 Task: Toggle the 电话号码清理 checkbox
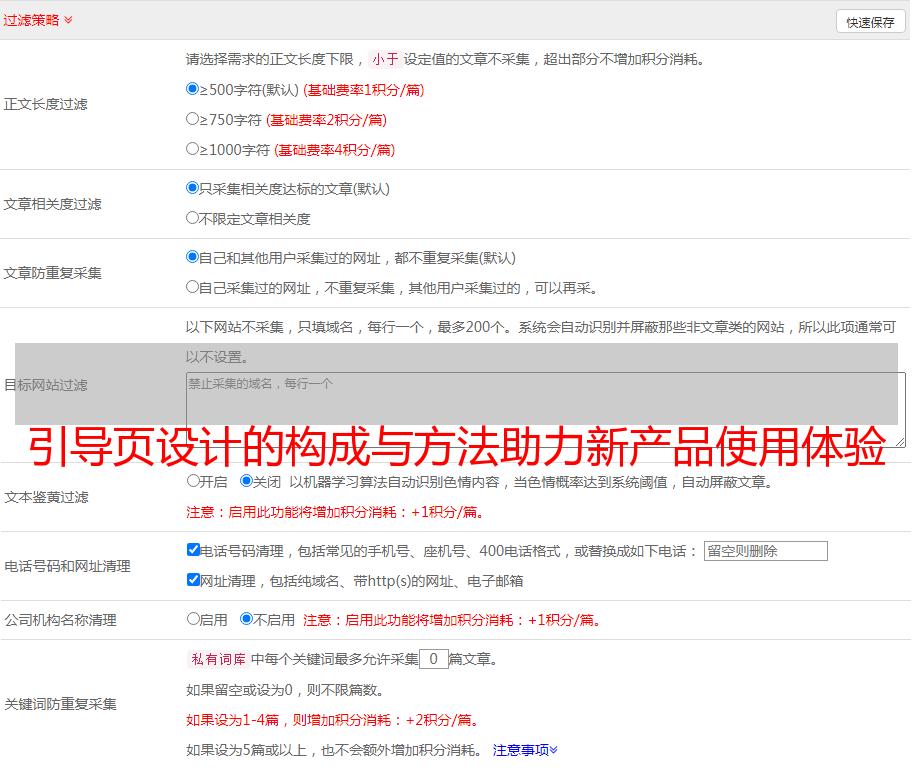click(x=194, y=550)
